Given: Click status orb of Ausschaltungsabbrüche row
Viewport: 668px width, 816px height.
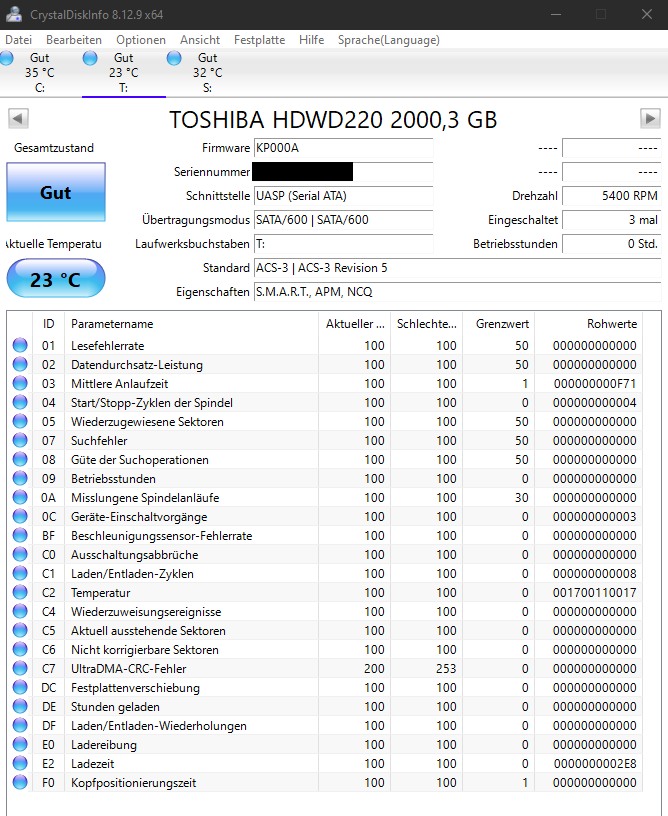Looking at the screenshot, I should (x=20, y=554).
